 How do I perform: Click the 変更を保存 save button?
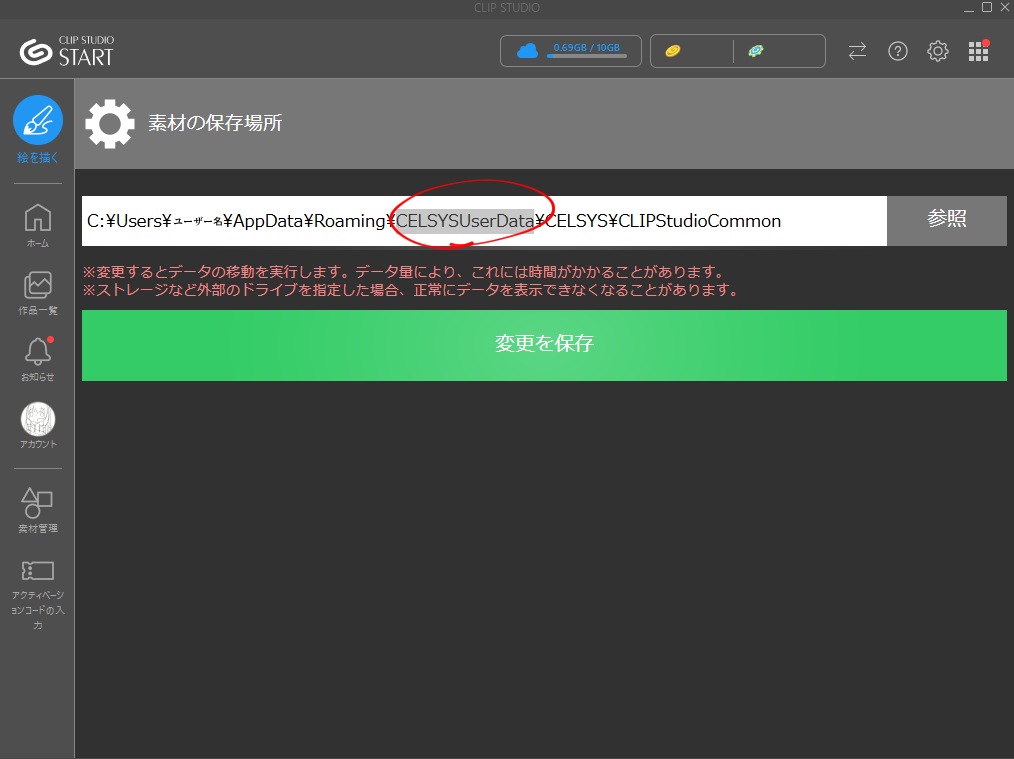tap(544, 345)
